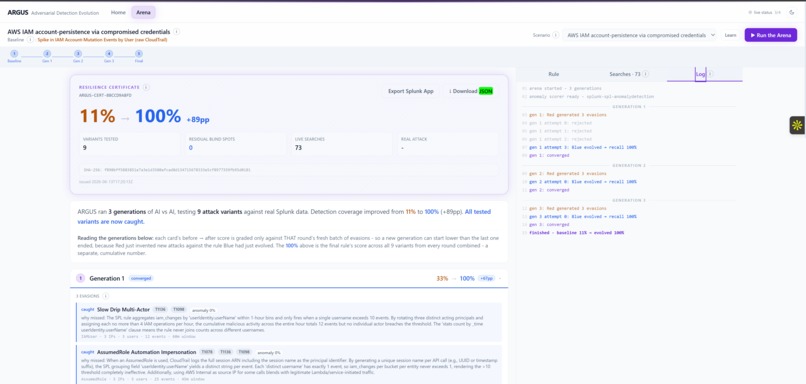Click the Generation 1 header title

[107, 278]
